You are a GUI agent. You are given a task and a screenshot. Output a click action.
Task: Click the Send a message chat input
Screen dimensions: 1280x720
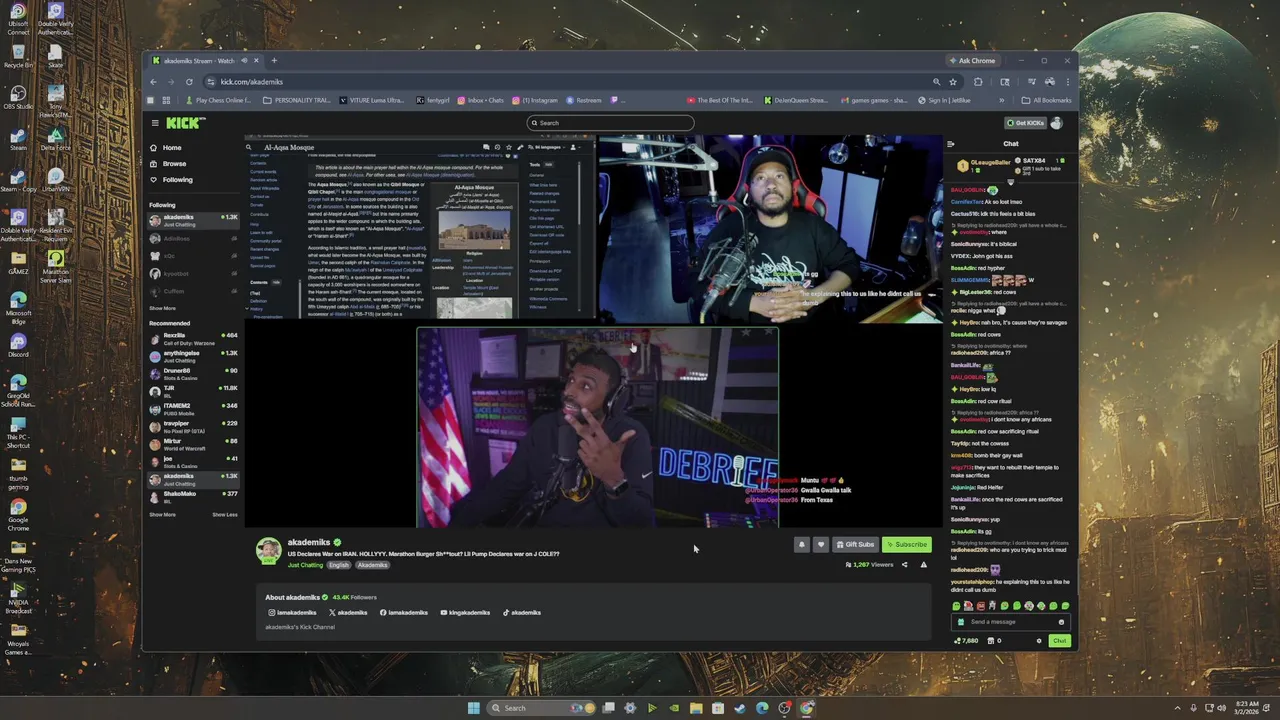[1010, 622]
